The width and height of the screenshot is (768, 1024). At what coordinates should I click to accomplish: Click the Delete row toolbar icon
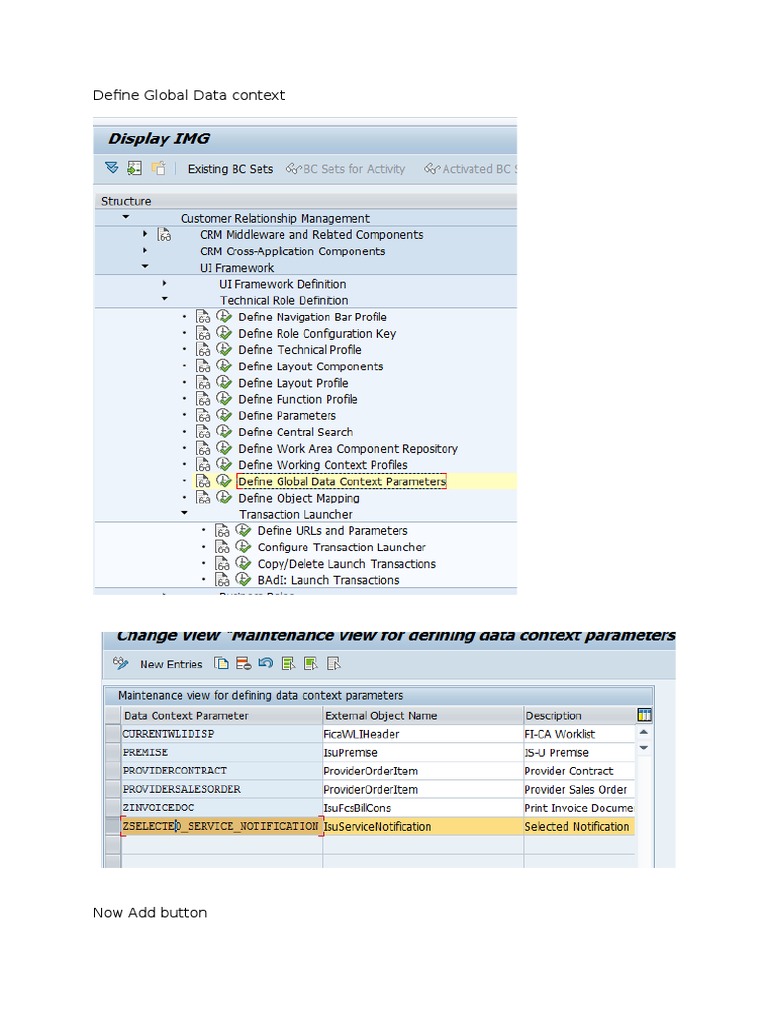244,664
